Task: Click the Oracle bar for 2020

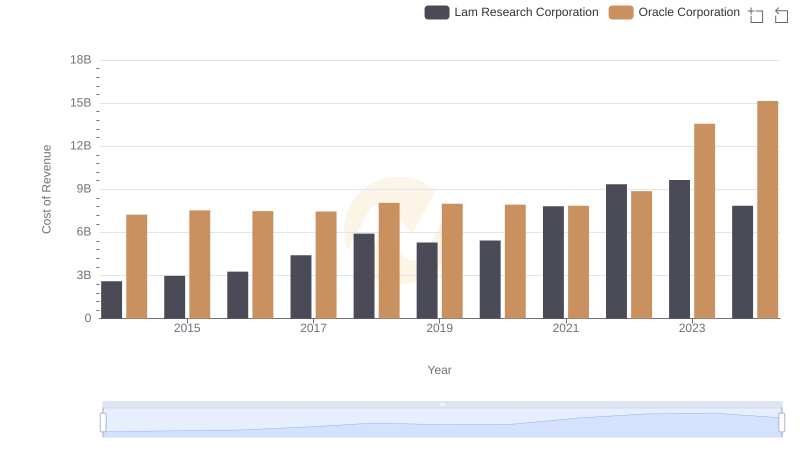Action: point(515,262)
